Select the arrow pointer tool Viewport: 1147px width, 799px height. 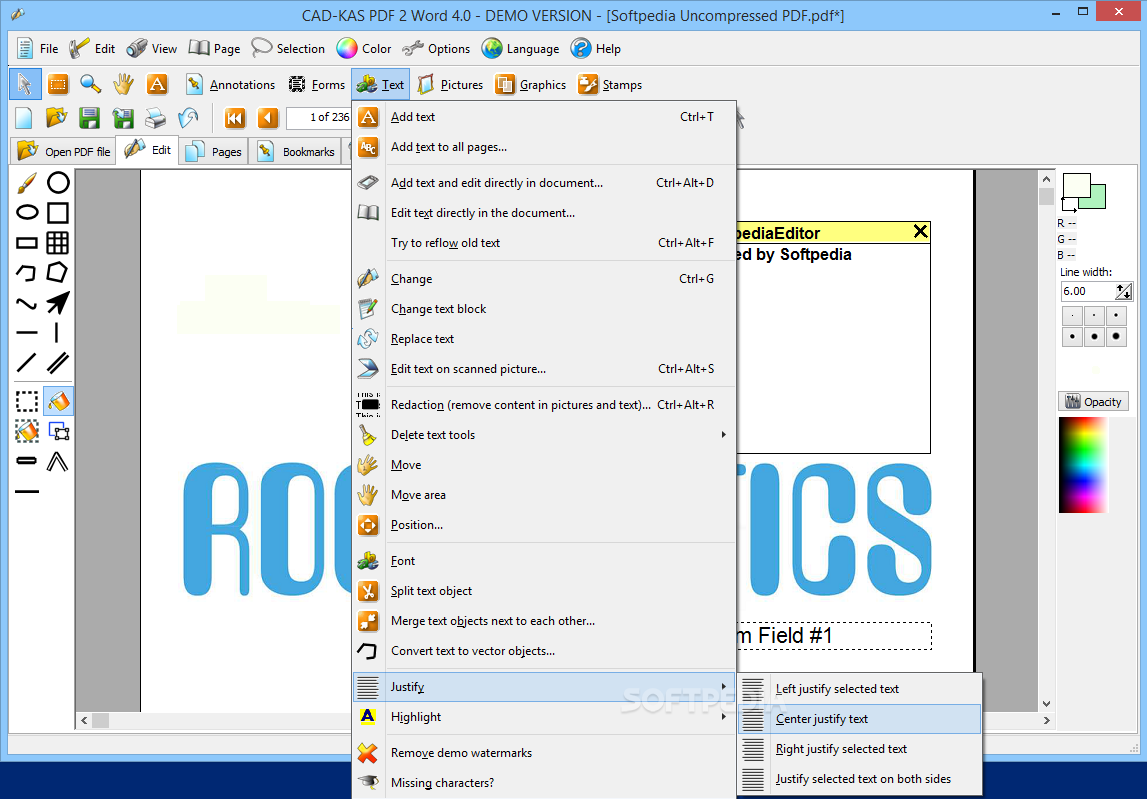pos(25,84)
